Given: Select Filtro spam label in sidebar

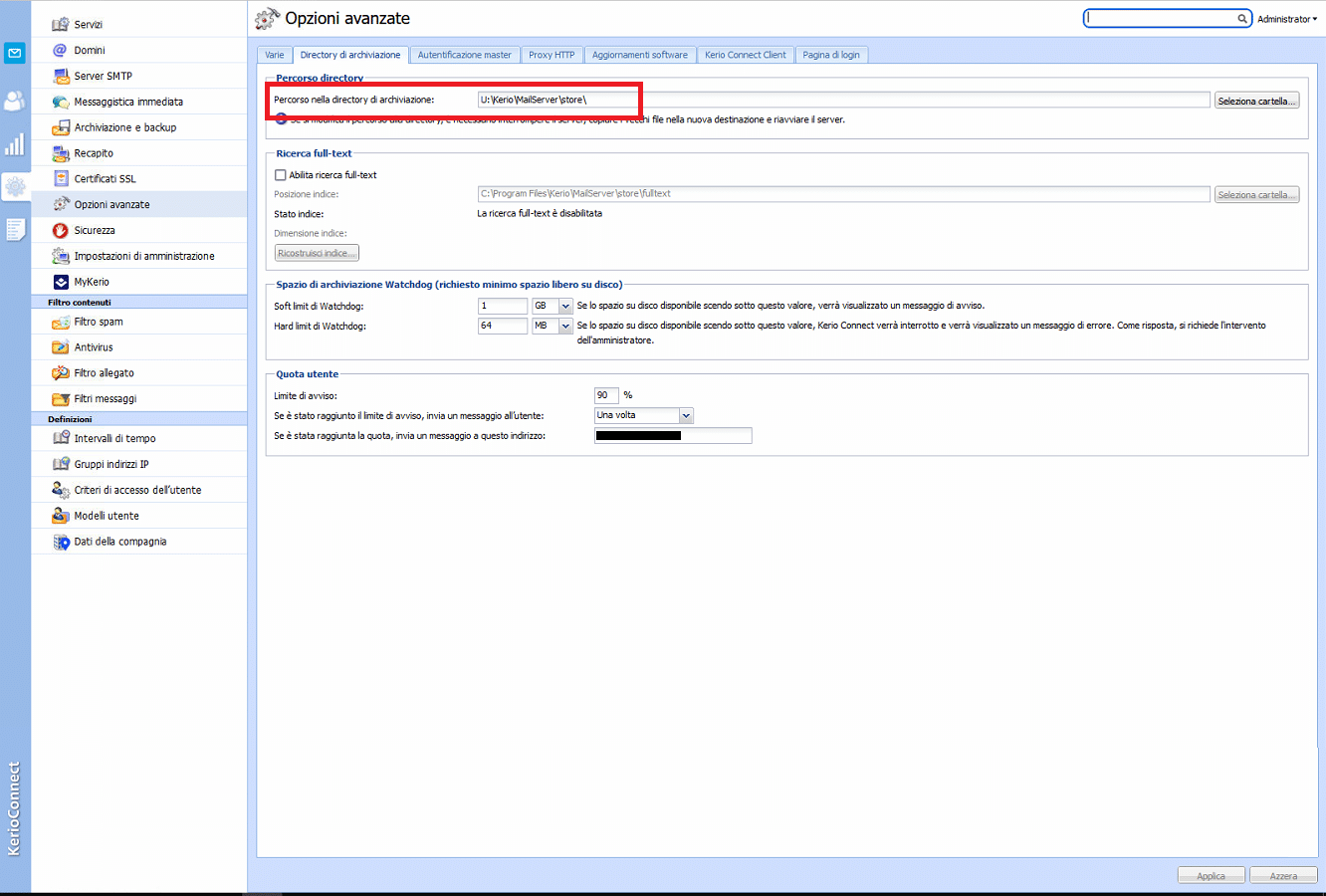Looking at the screenshot, I should click(99, 322).
